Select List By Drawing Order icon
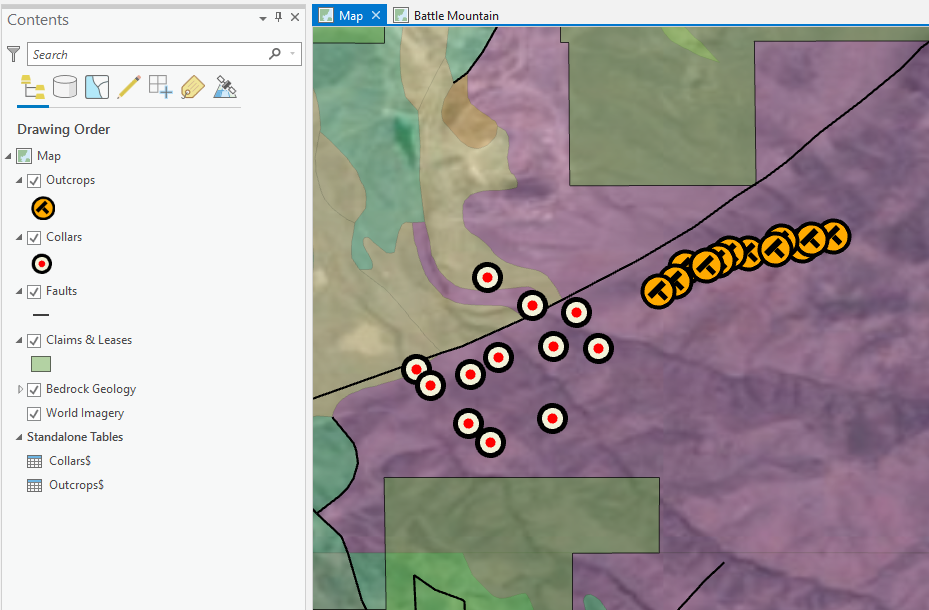The image size is (929, 610). [x=33, y=88]
